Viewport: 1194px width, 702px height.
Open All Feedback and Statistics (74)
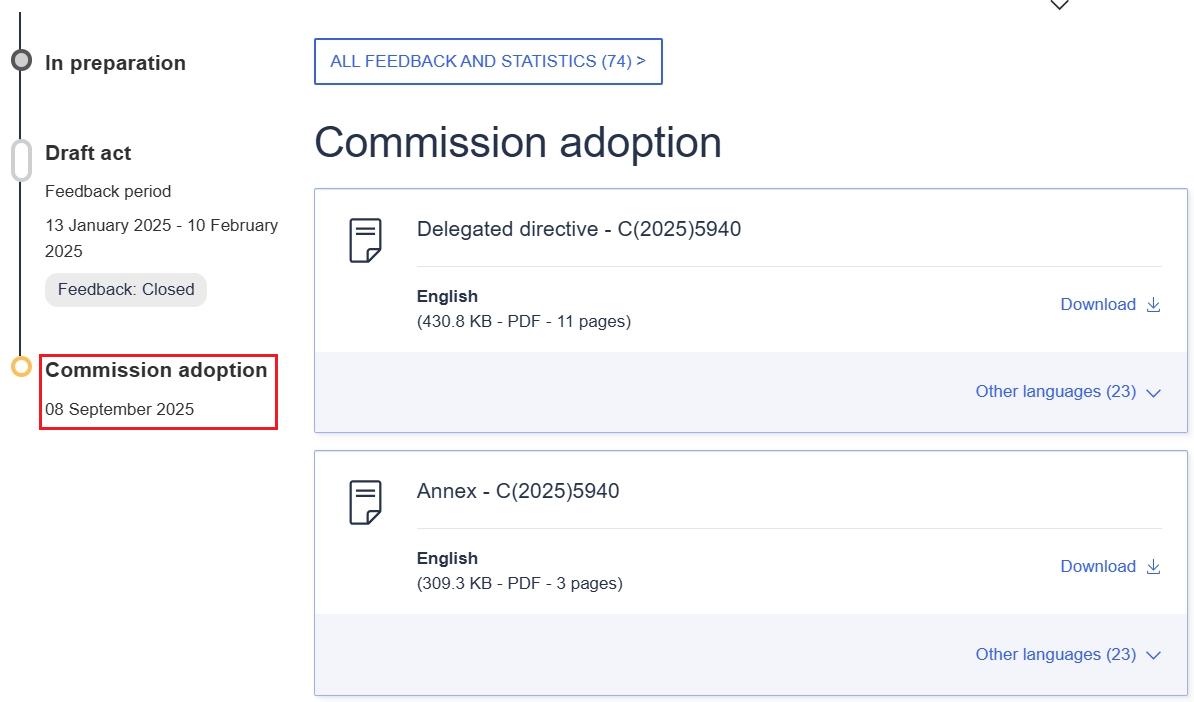488,61
